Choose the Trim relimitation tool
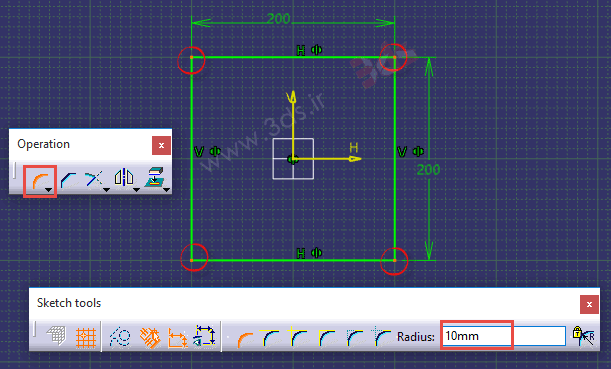 94,179
